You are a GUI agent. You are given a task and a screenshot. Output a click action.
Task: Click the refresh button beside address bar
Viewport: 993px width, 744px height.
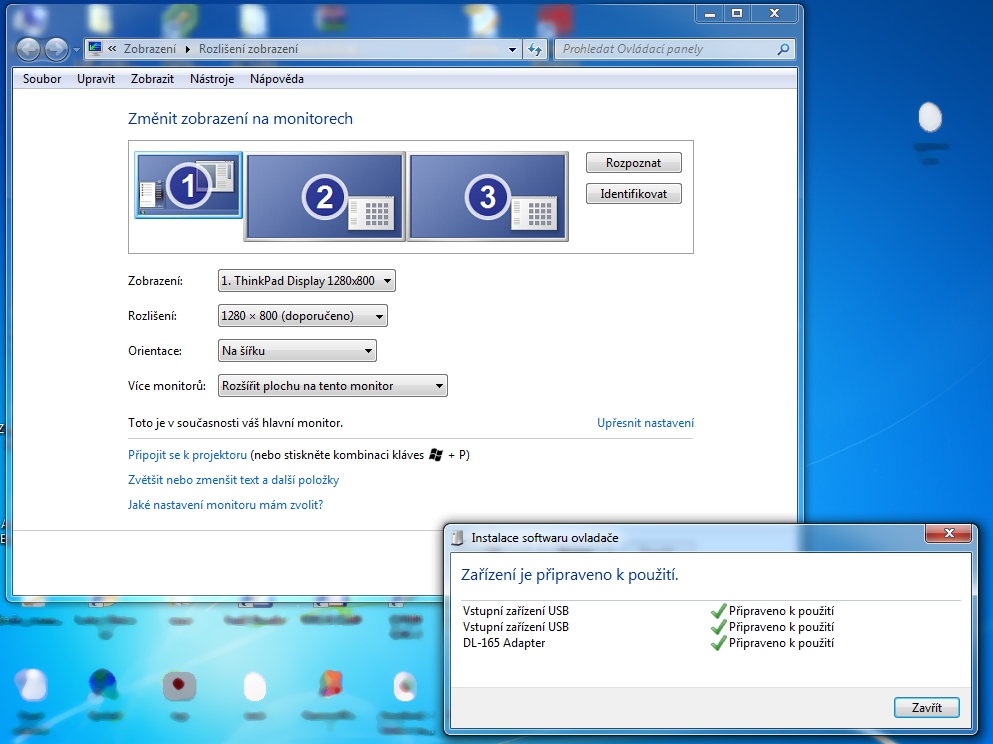coord(535,49)
